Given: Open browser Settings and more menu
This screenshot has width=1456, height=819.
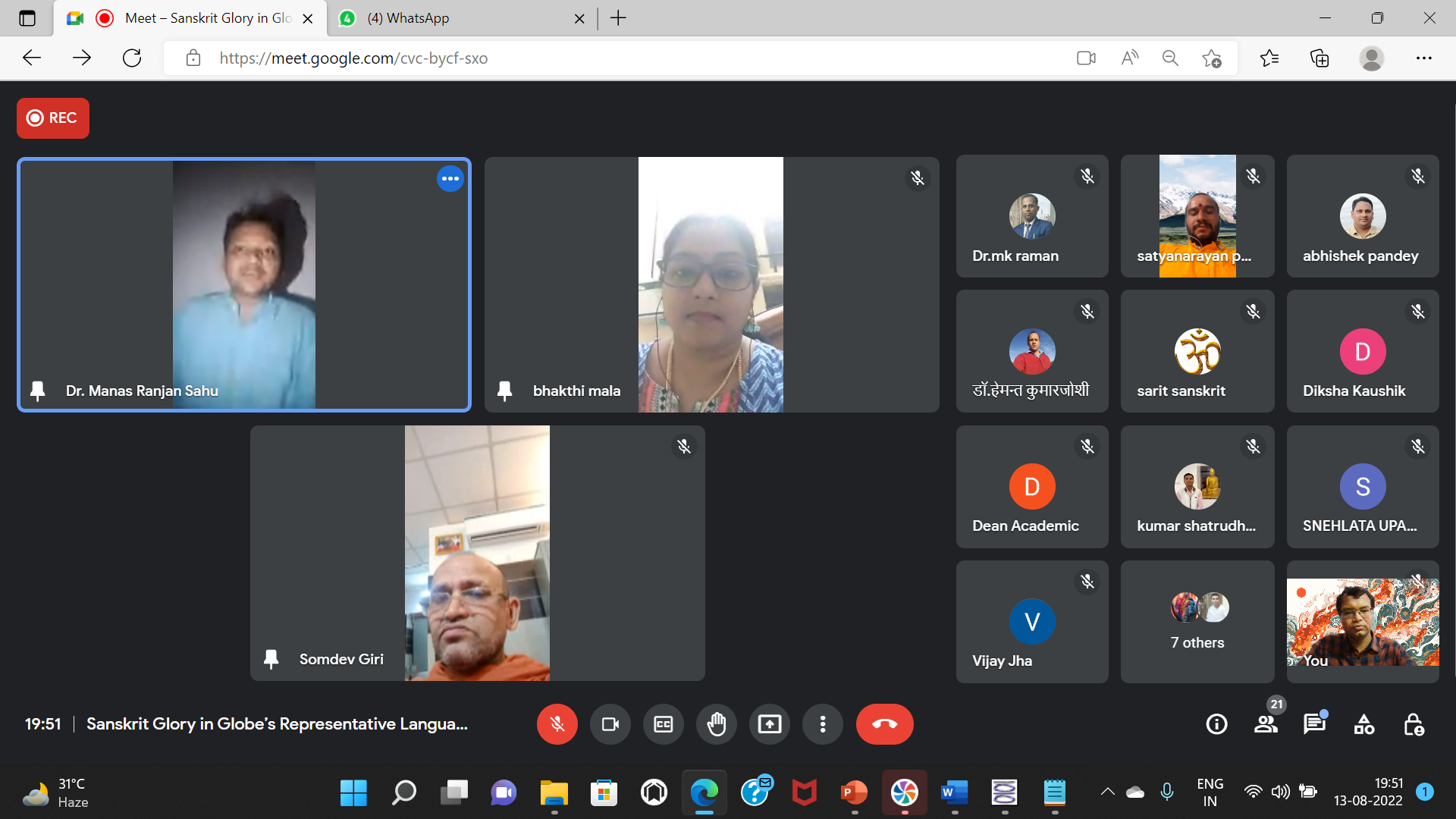Looking at the screenshot, I should pos(1423,58).
